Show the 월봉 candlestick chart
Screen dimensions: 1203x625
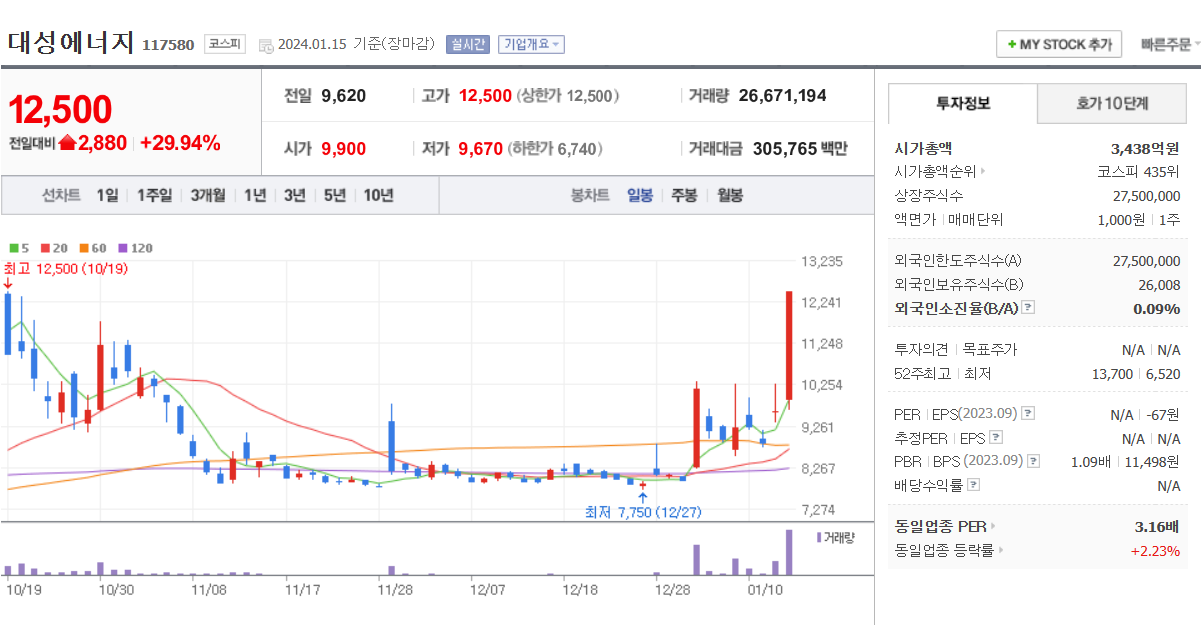point(730,195)
